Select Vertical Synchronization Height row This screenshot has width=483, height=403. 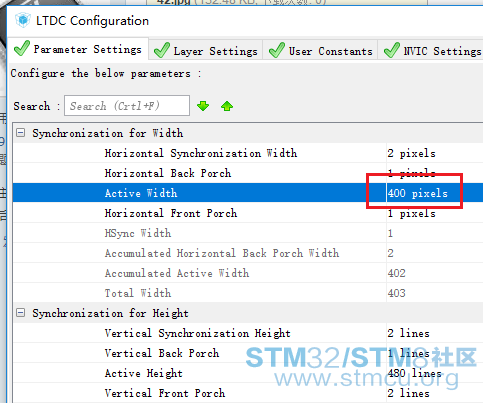(248, 333)
